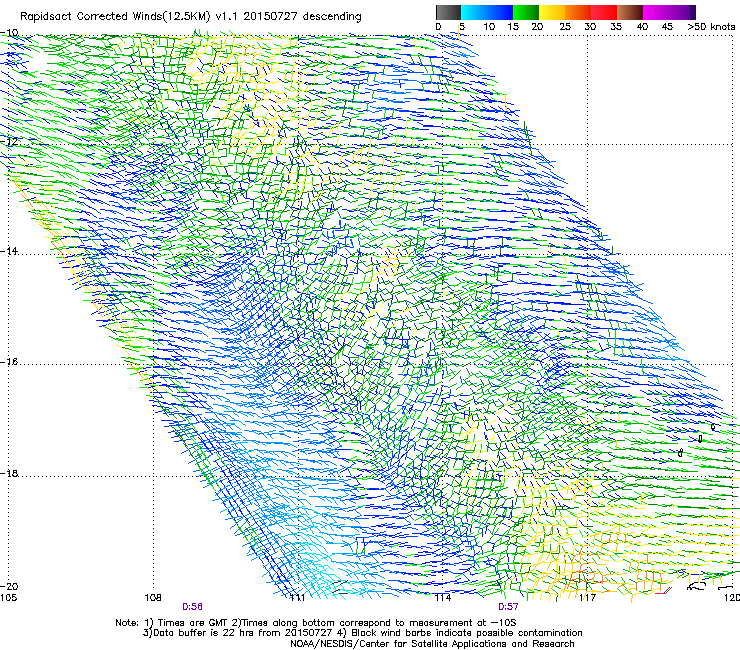Click the -14 latitude axis label
This screenshot has height=650, width=740.
pyautogui.click(x=9, y=251)
